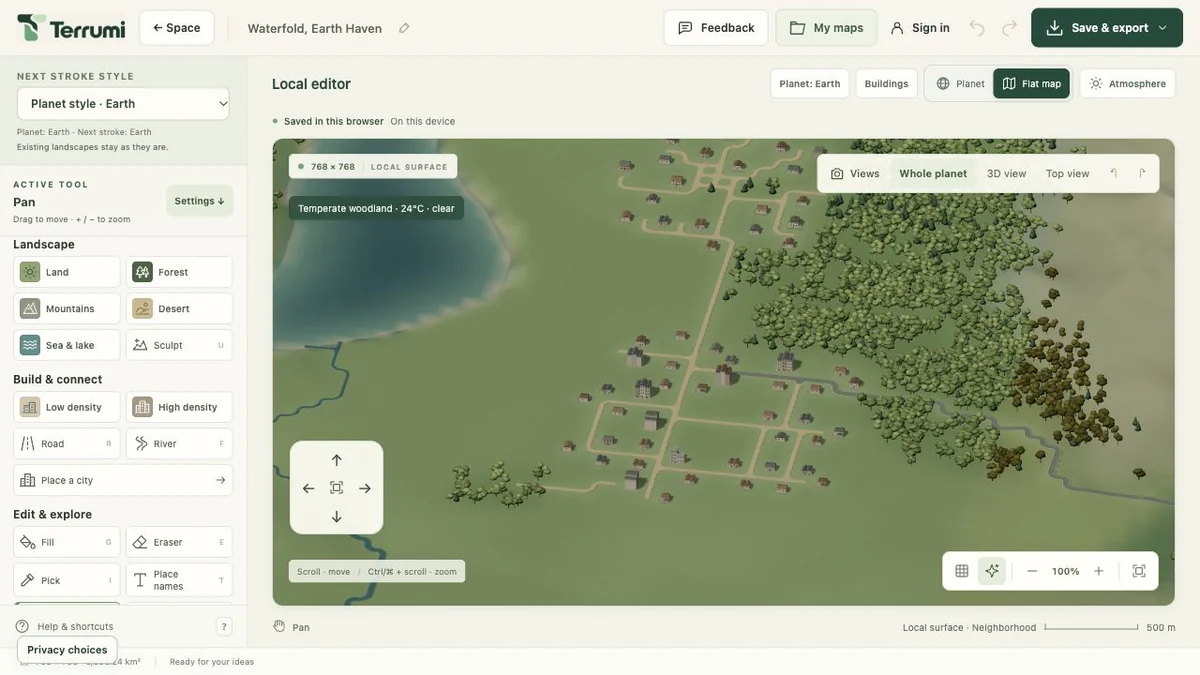Open Planet style · Earth dropdown

click(x=123, y=104)
